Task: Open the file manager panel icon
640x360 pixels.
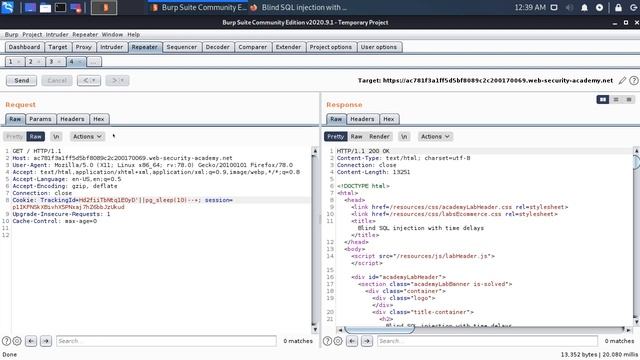Action: pyautogui.click(x=45, y=7)
